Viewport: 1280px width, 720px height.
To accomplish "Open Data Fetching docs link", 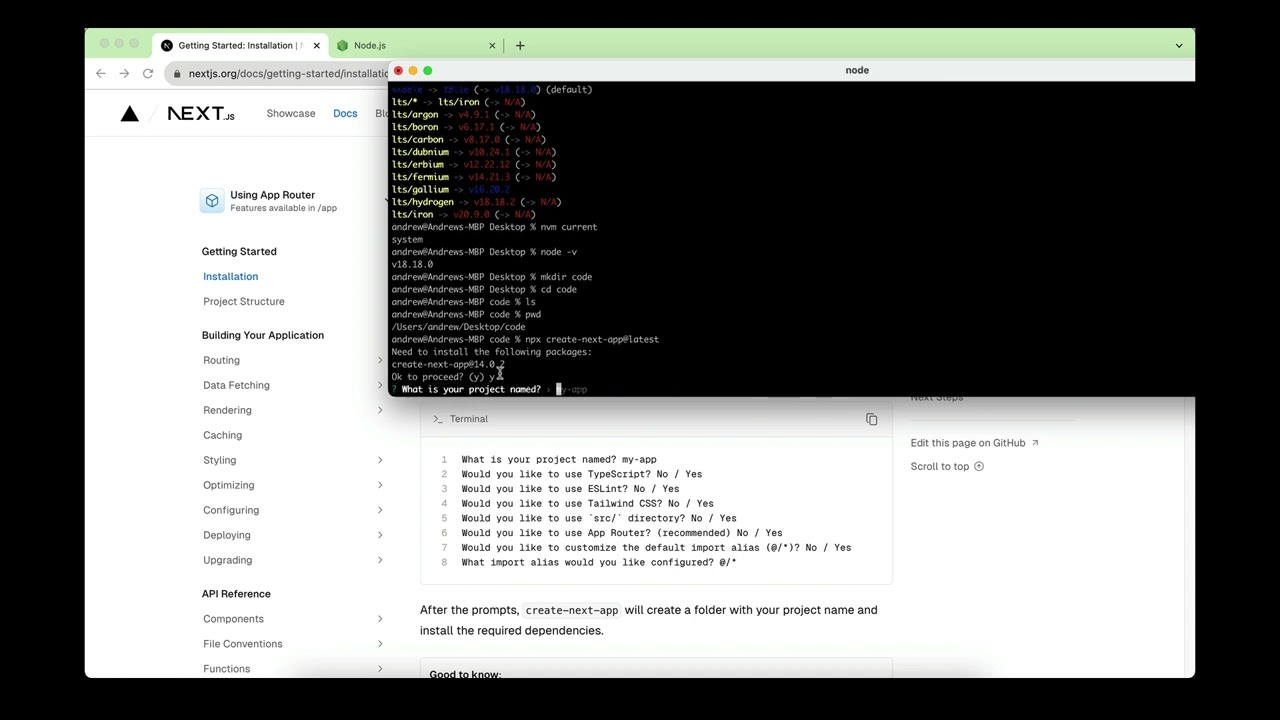I will [237, 385].
